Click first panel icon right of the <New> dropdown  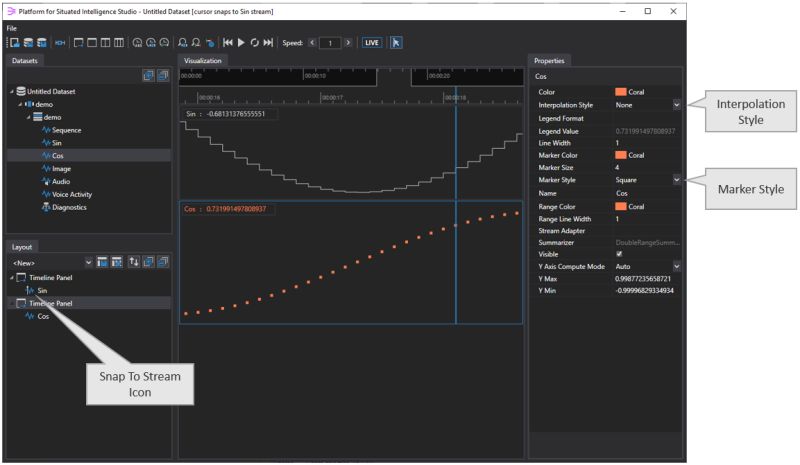click(103, 262)
